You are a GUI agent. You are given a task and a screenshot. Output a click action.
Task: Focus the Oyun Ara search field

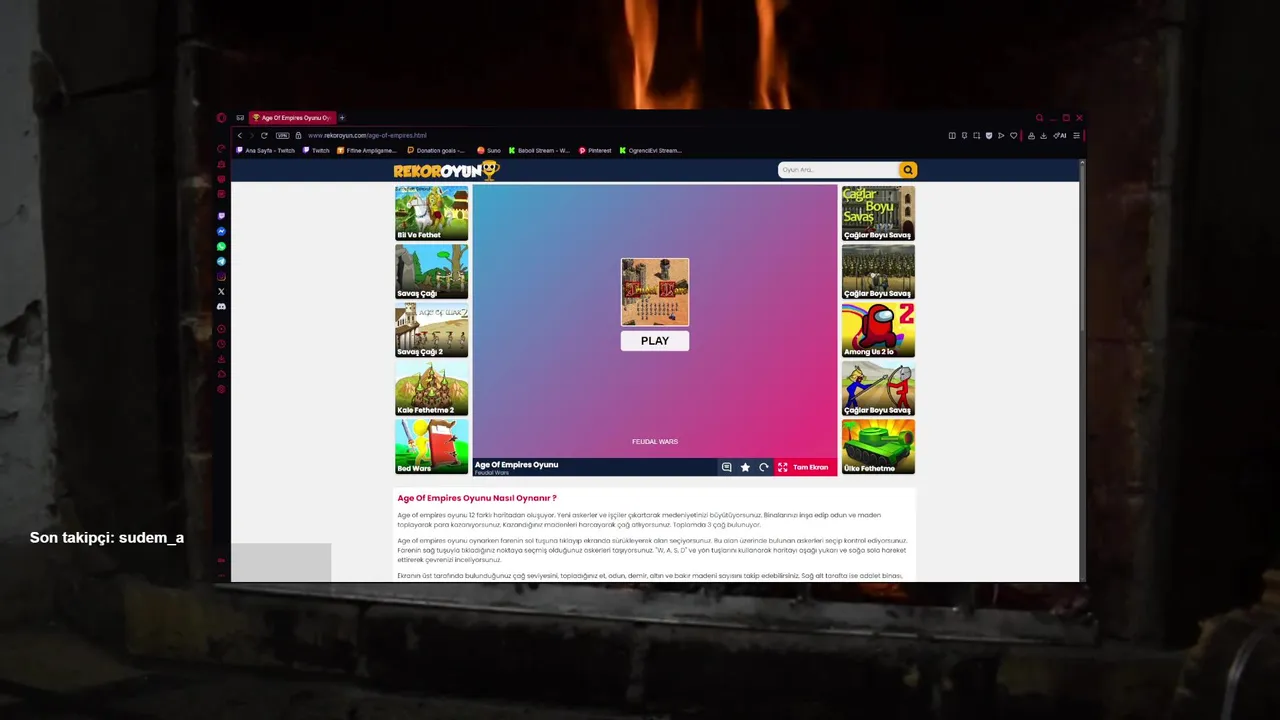(x=838, y=170)
